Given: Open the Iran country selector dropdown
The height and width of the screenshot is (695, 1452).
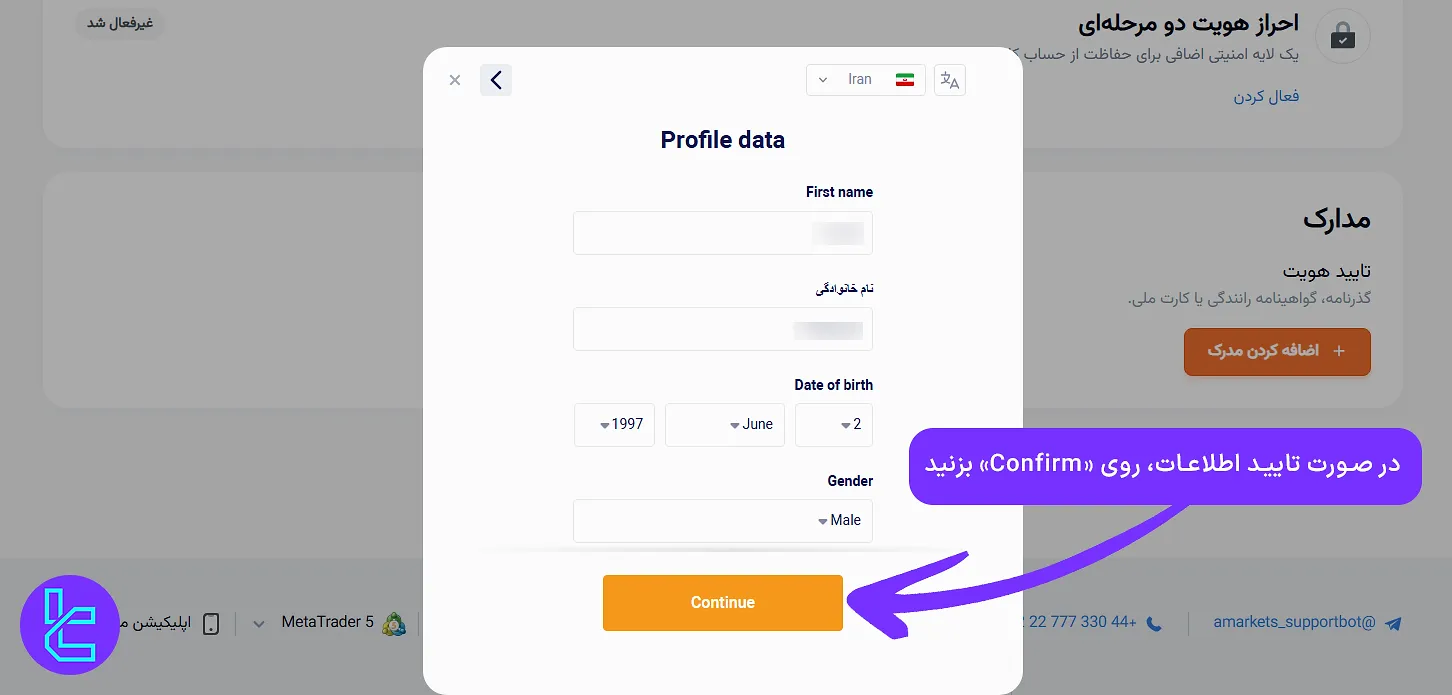Looking at the screenshot, I should (865, 79).
